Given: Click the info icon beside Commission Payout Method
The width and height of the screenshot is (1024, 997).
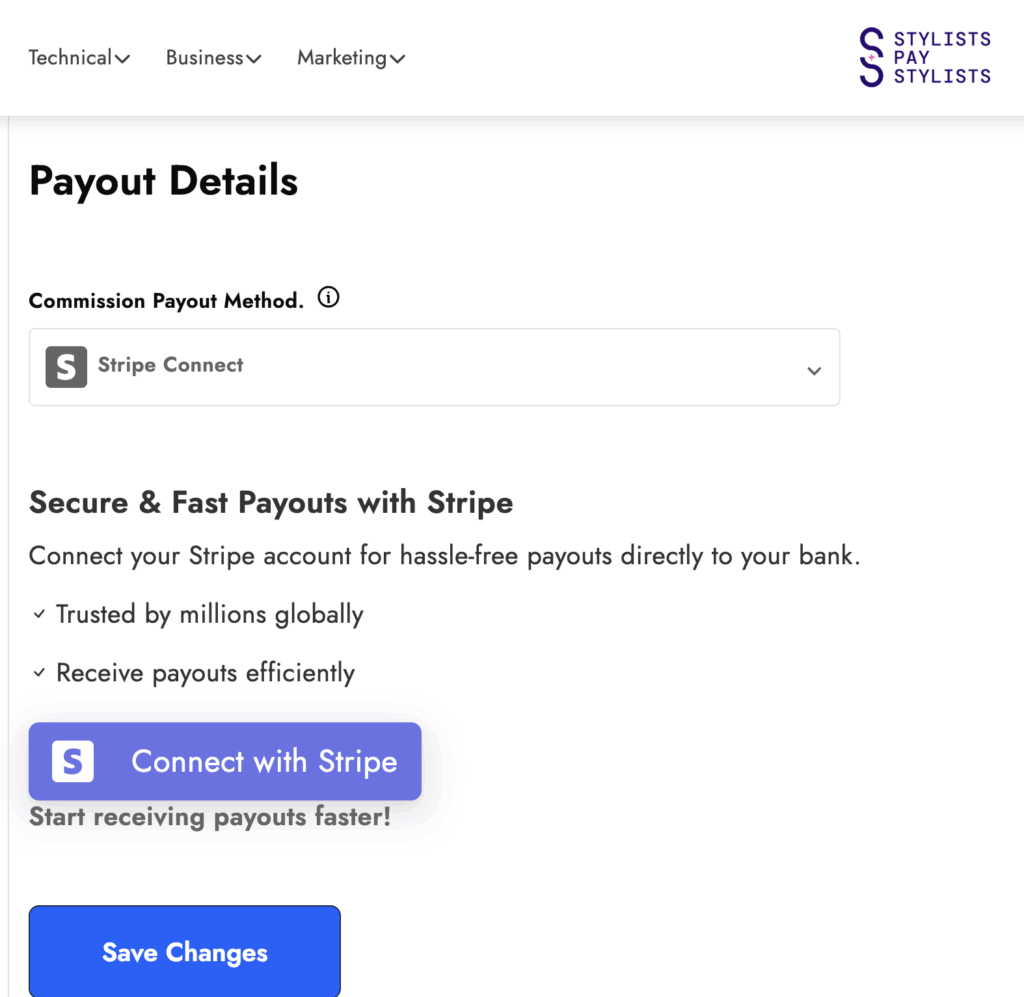Looking at the screenshot, I should [x=328, y=297].
